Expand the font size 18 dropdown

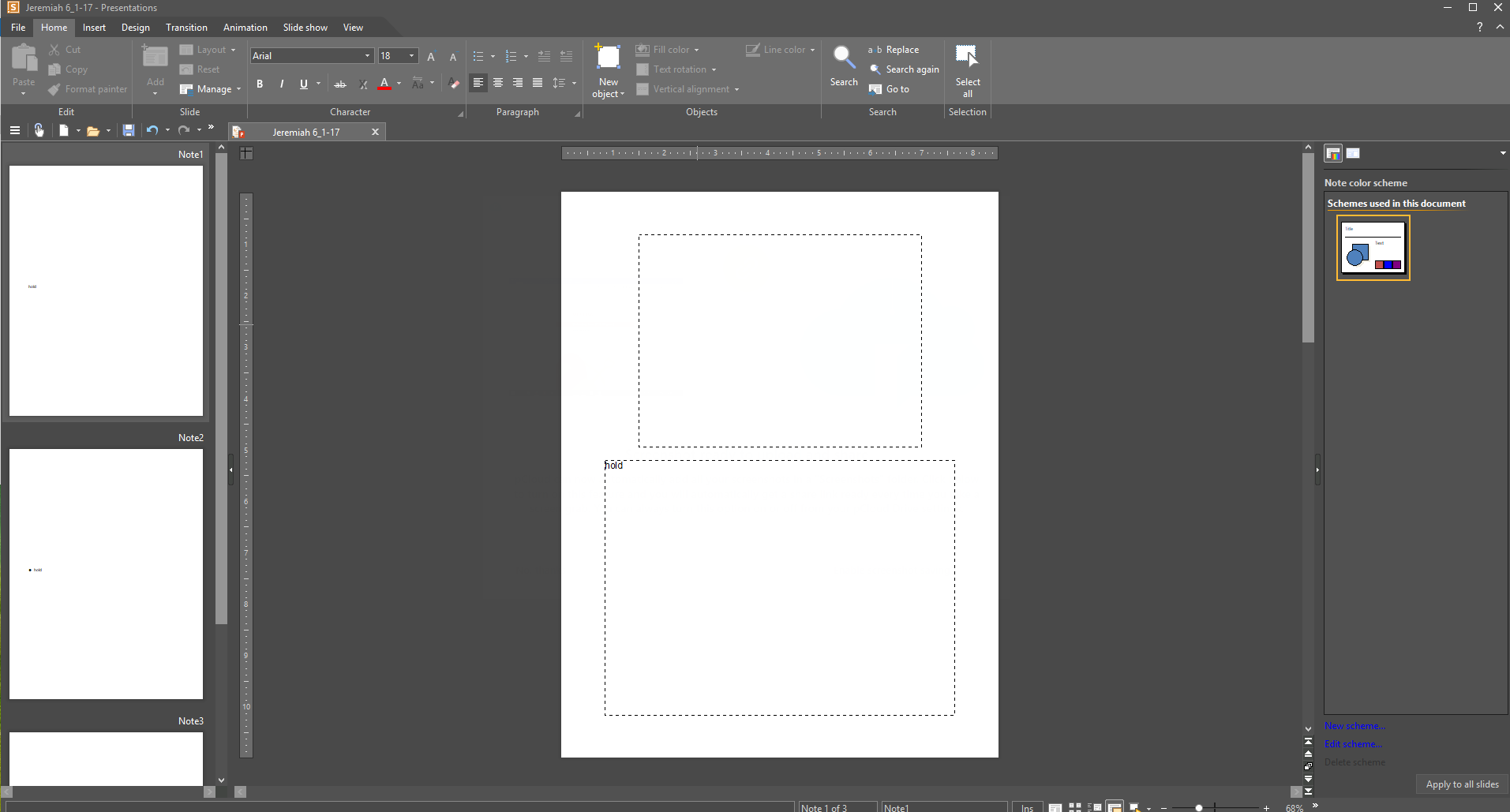[411, 56]
